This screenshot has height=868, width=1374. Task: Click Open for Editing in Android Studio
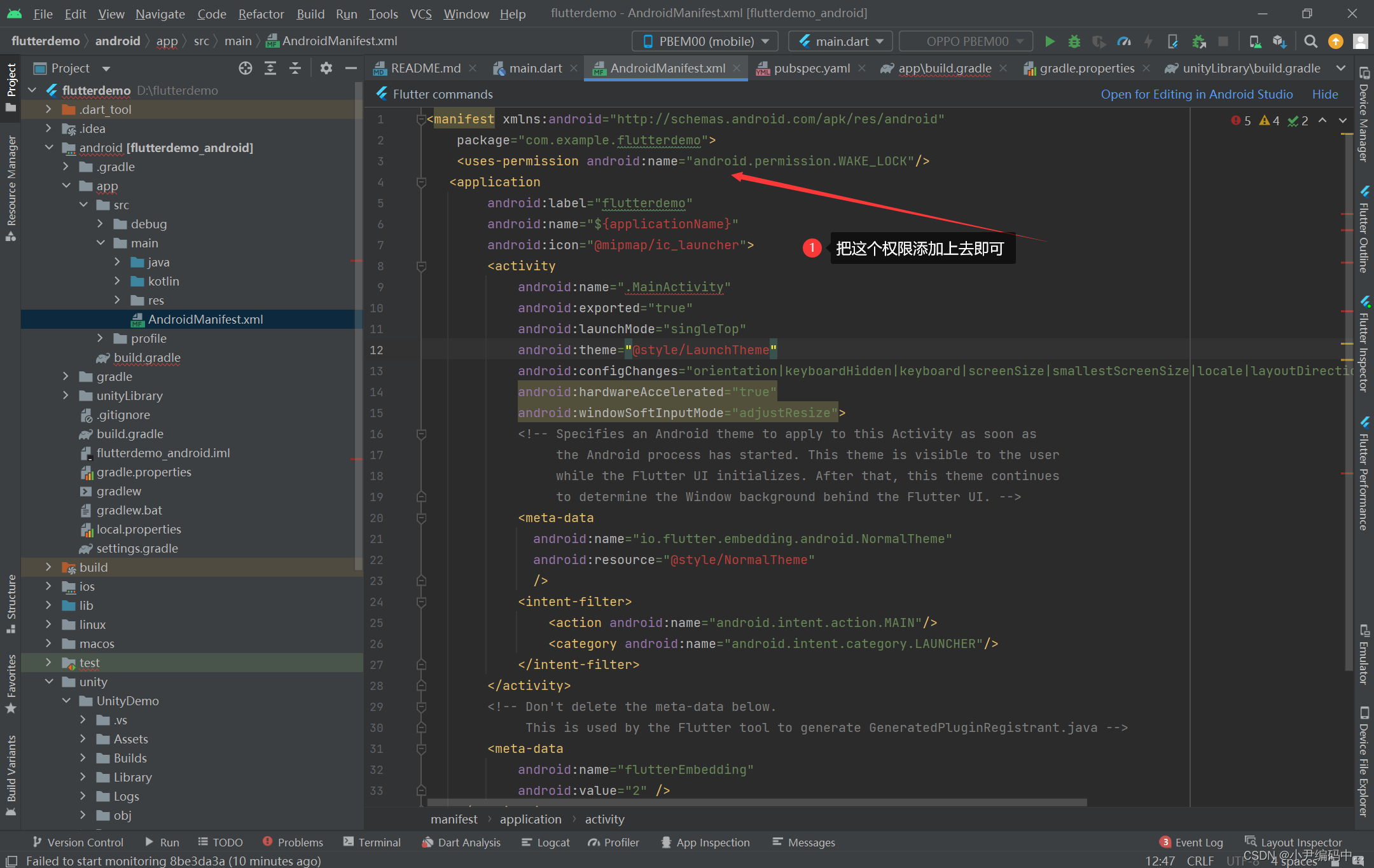(x=1197, y=93)
